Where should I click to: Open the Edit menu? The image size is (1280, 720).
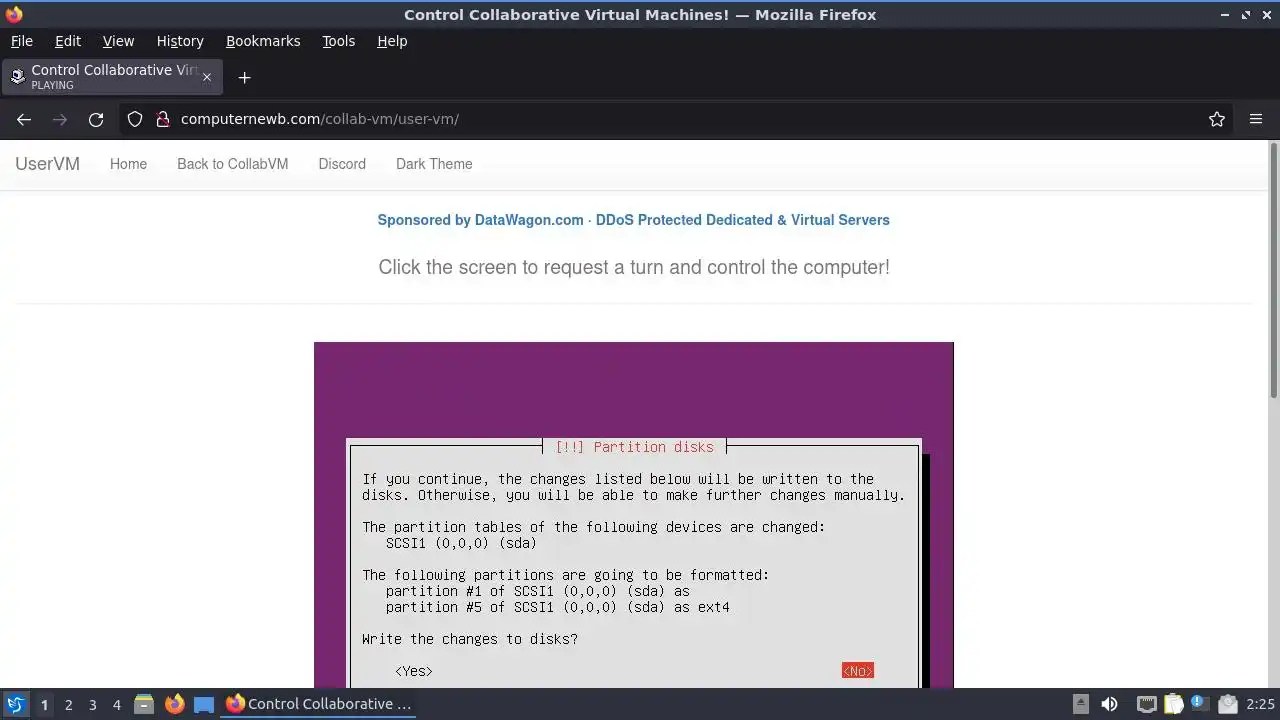coord(68,41)
